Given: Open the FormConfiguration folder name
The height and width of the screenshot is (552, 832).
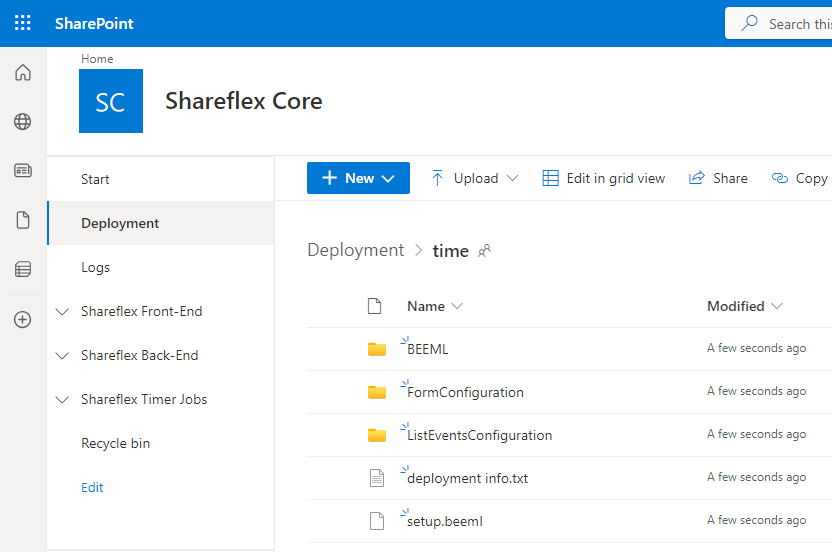Looking at the screenshot, I should pyautogui.click(x=465, y=392).
